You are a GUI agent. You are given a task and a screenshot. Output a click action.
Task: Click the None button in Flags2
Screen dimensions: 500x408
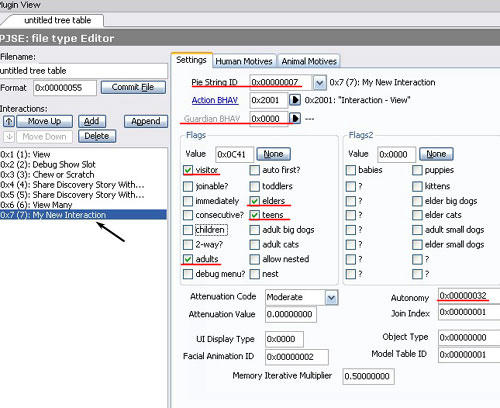(x=436, y=154)
